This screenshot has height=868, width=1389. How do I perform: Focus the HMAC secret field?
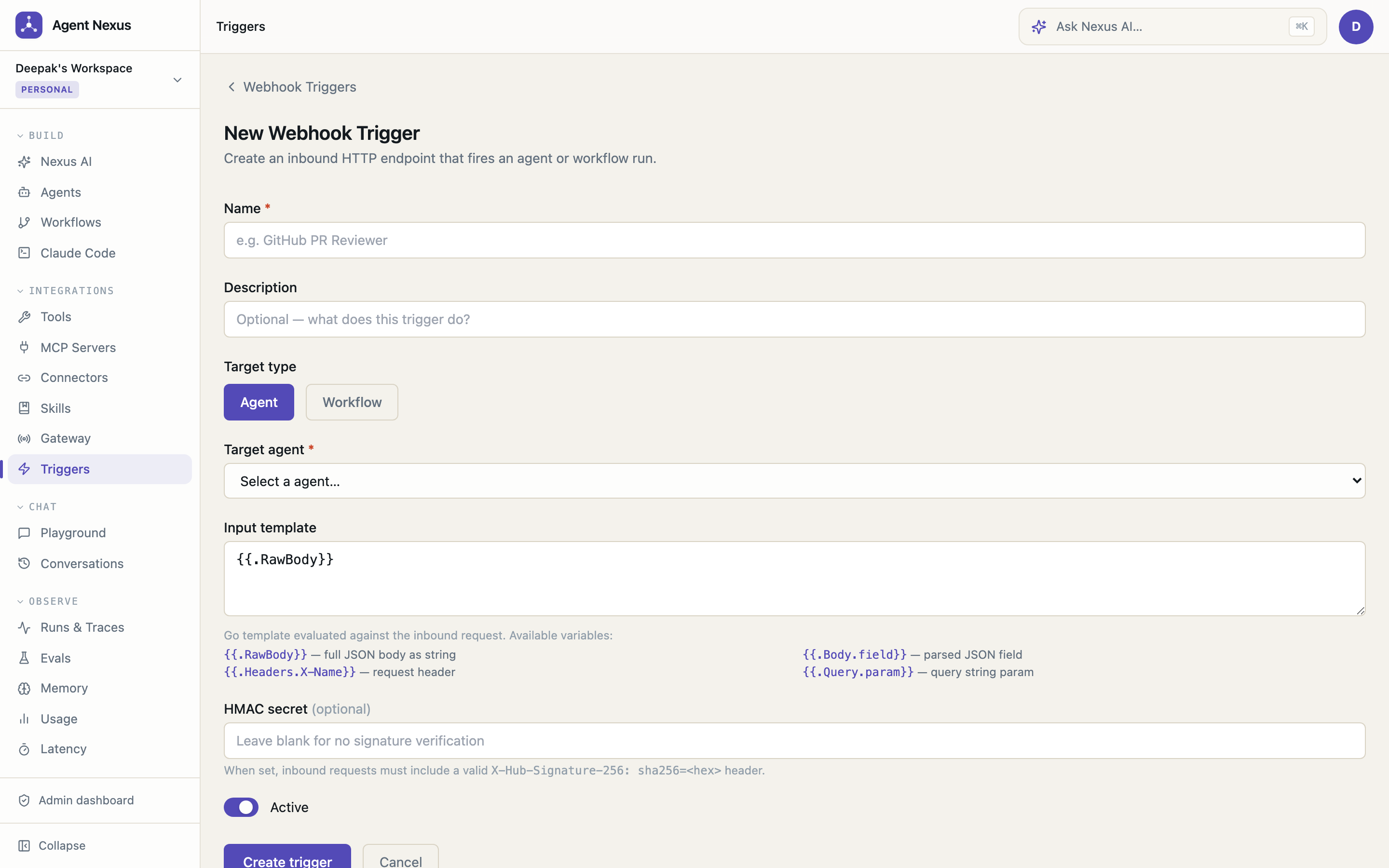tap(794, 741)
